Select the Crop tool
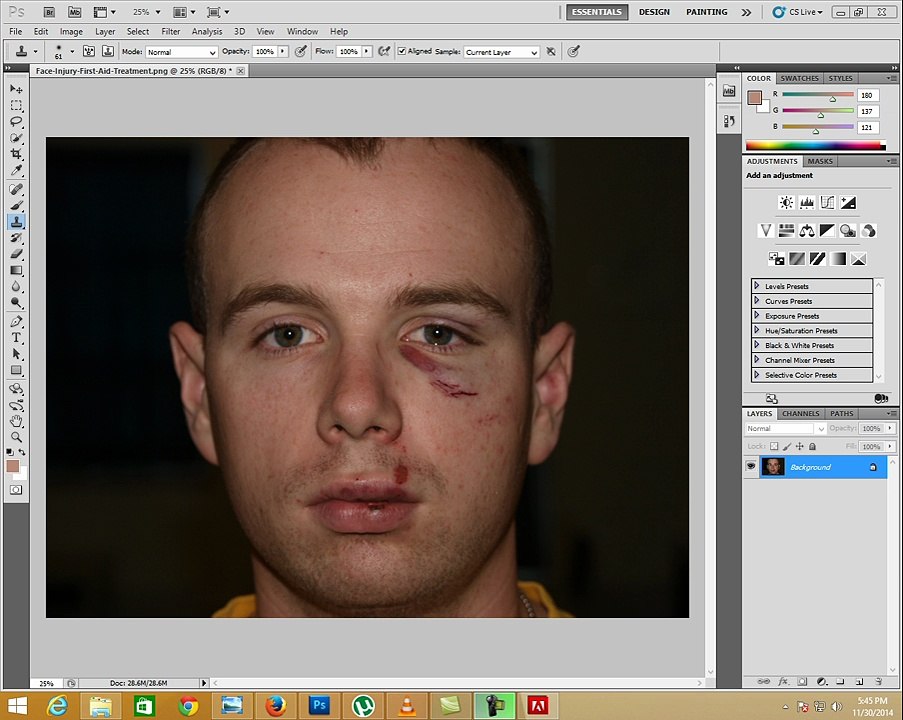This screenshot has height=720, width=903. (16, 154)
